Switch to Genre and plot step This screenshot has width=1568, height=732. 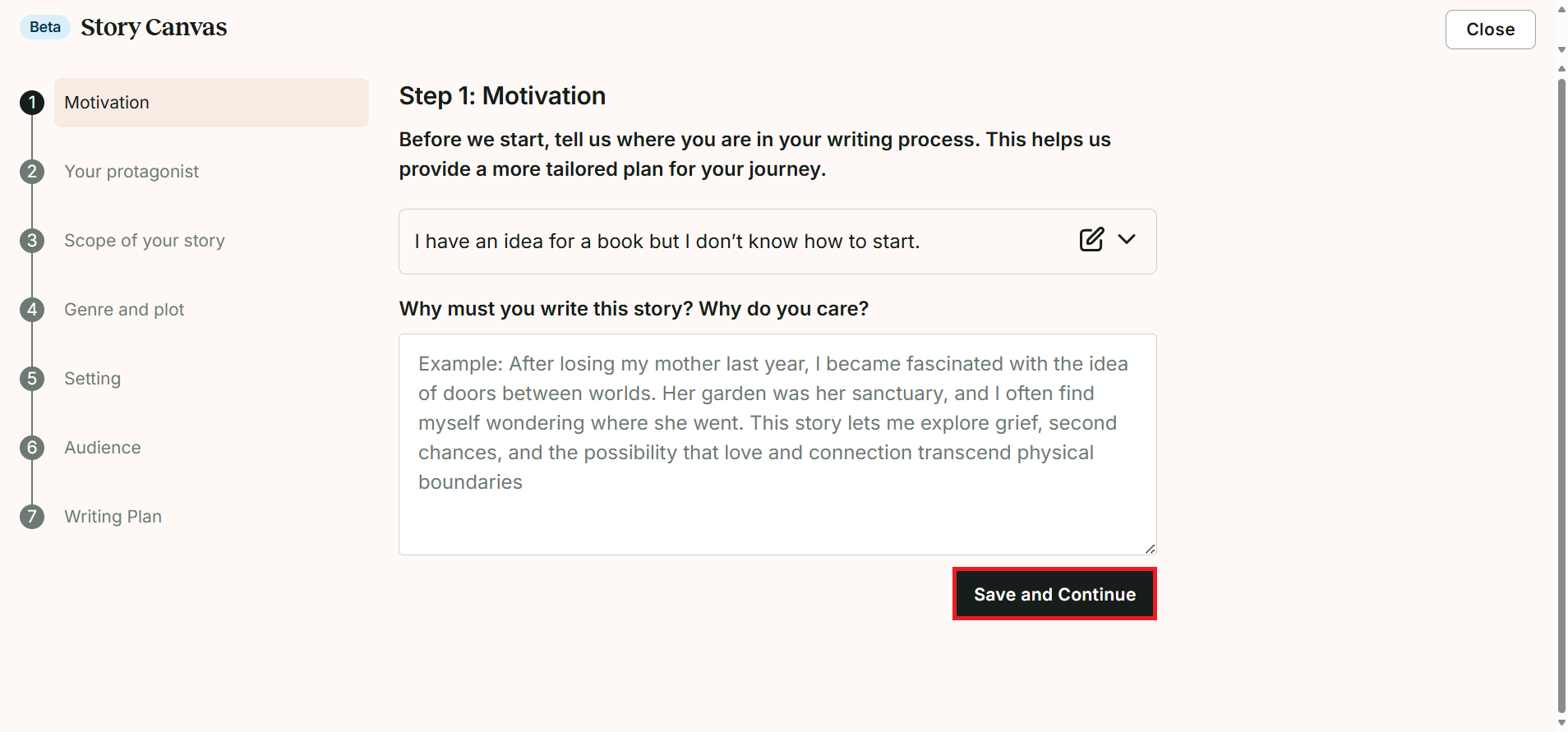click(124, 310)
